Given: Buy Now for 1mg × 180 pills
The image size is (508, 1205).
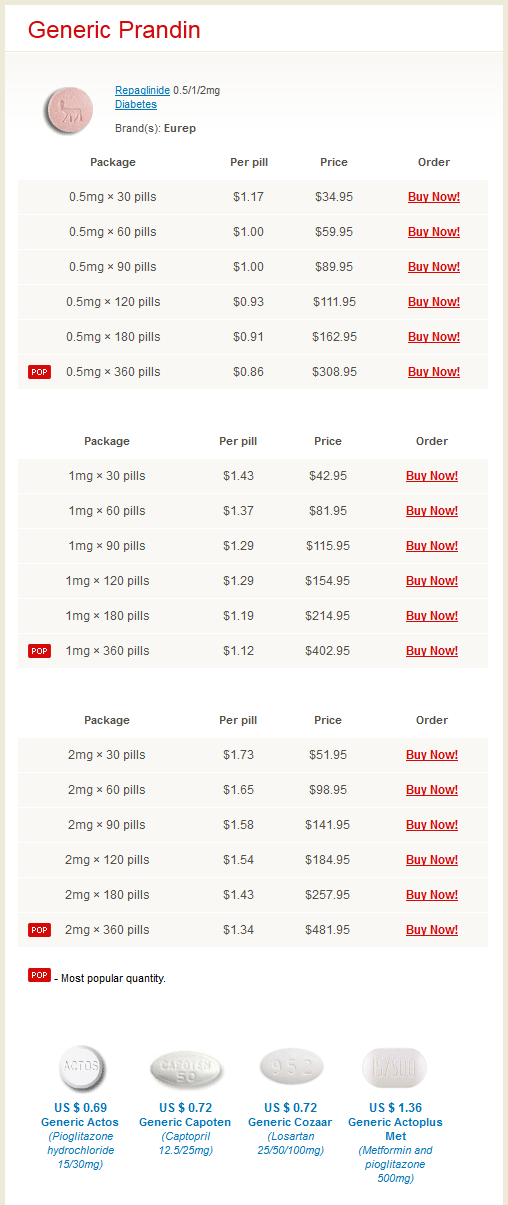Looking at the screenshot, I should [x=432, y=616].
